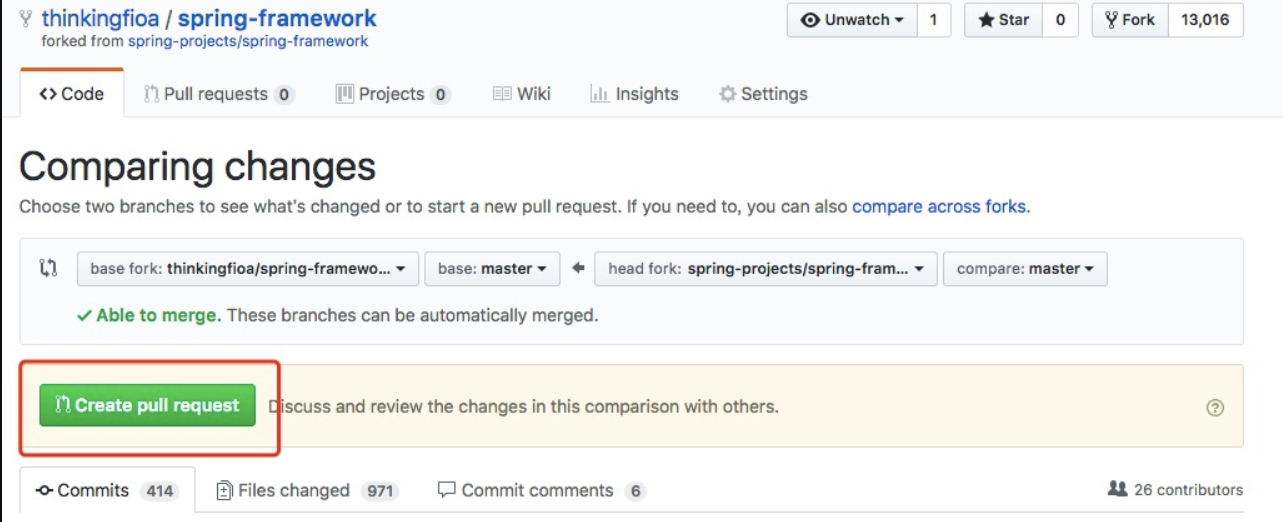Viewport: 1283px width, 522px height.
Task: Show the Files changed tab
Action: (306, 490)
